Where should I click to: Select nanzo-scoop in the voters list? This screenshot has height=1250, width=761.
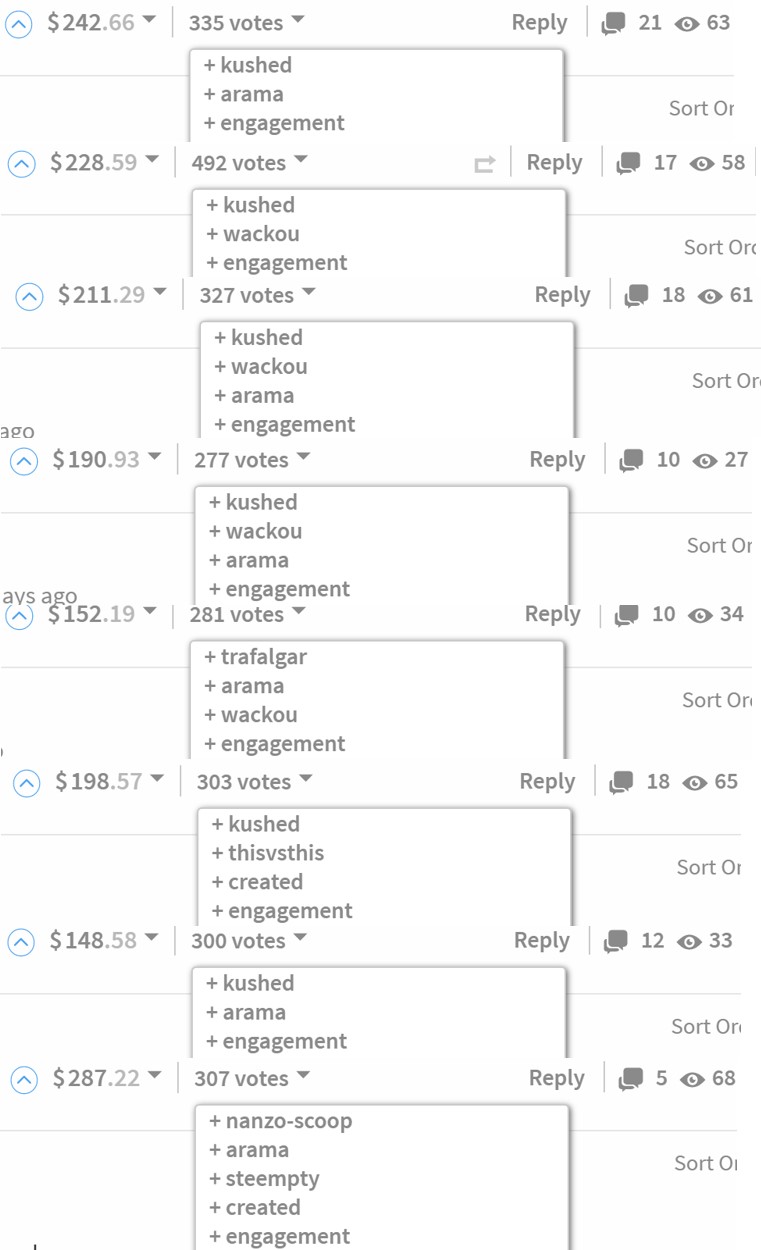point(288,1122)
